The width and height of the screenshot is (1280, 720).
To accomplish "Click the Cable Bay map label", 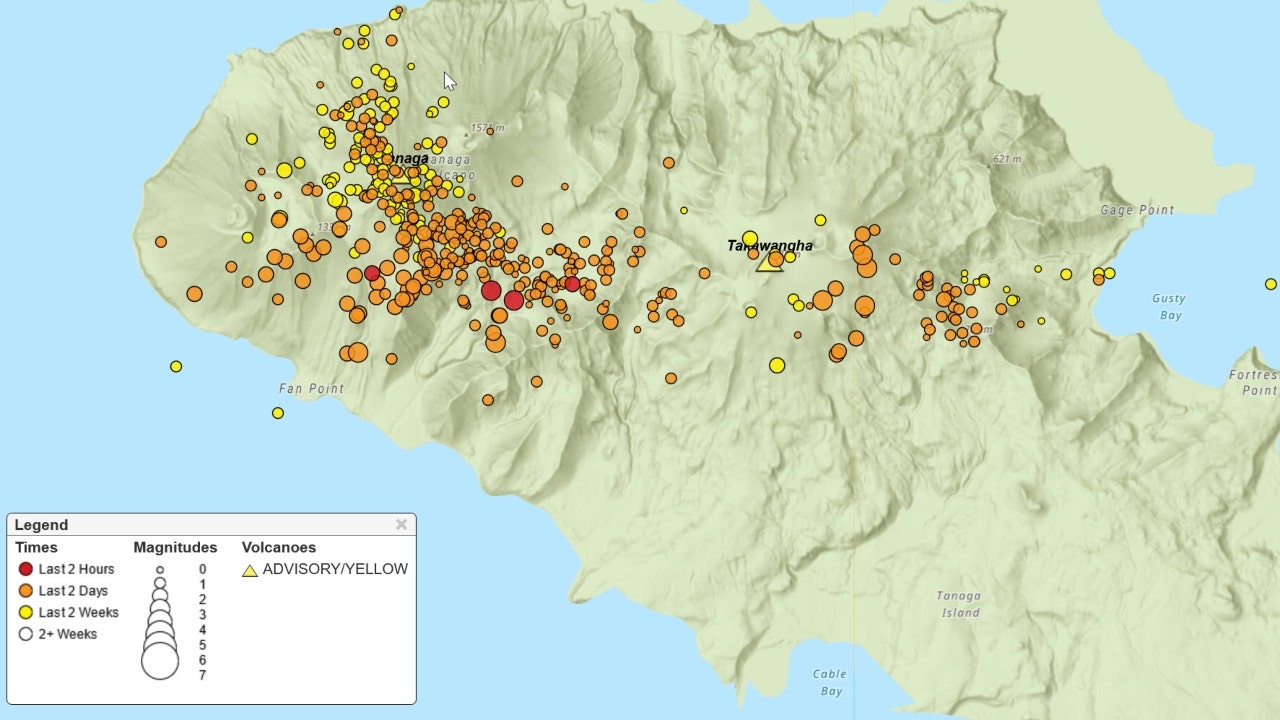I will 830,683.
